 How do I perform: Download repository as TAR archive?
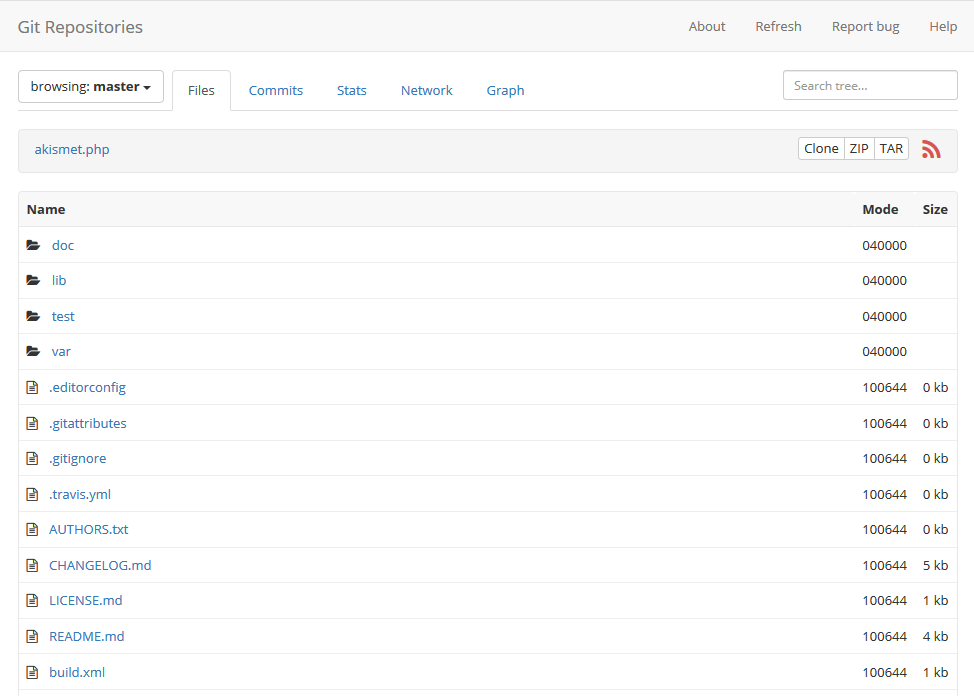[890, 148]
